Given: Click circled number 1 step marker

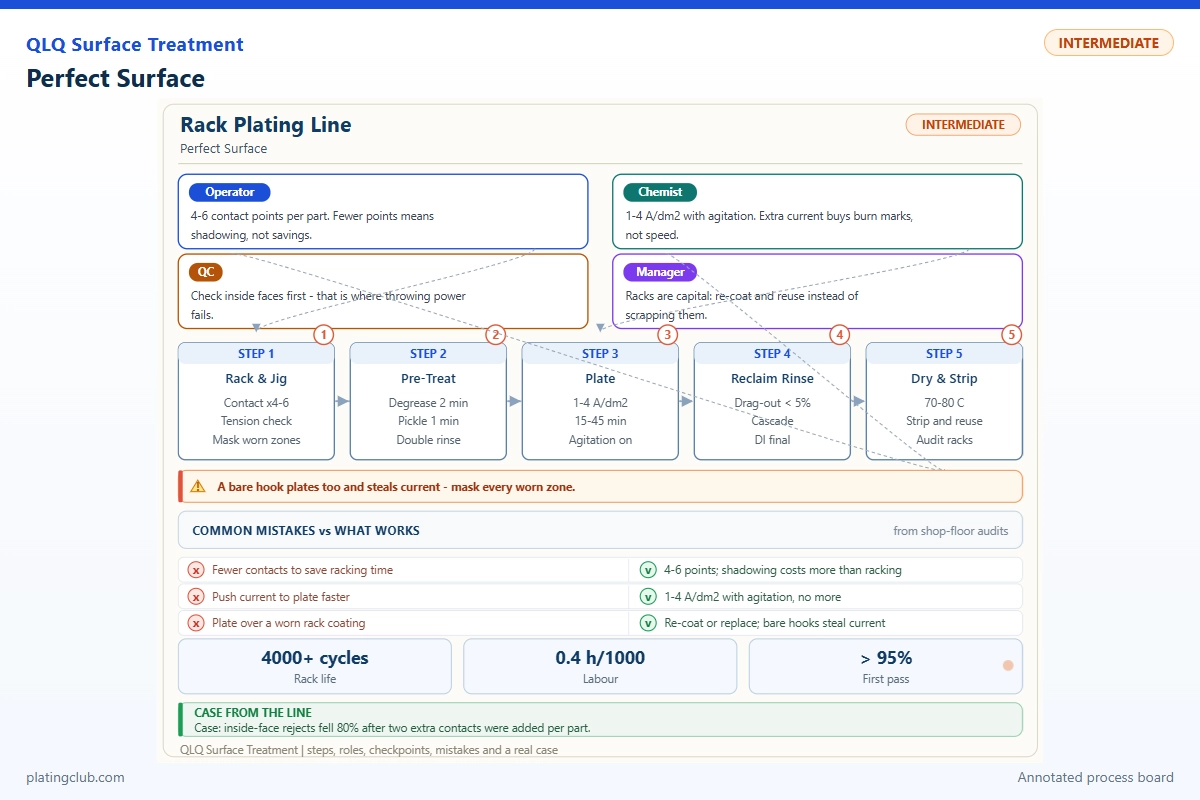Looking at the screenshot, I should [x=323, y=335].
